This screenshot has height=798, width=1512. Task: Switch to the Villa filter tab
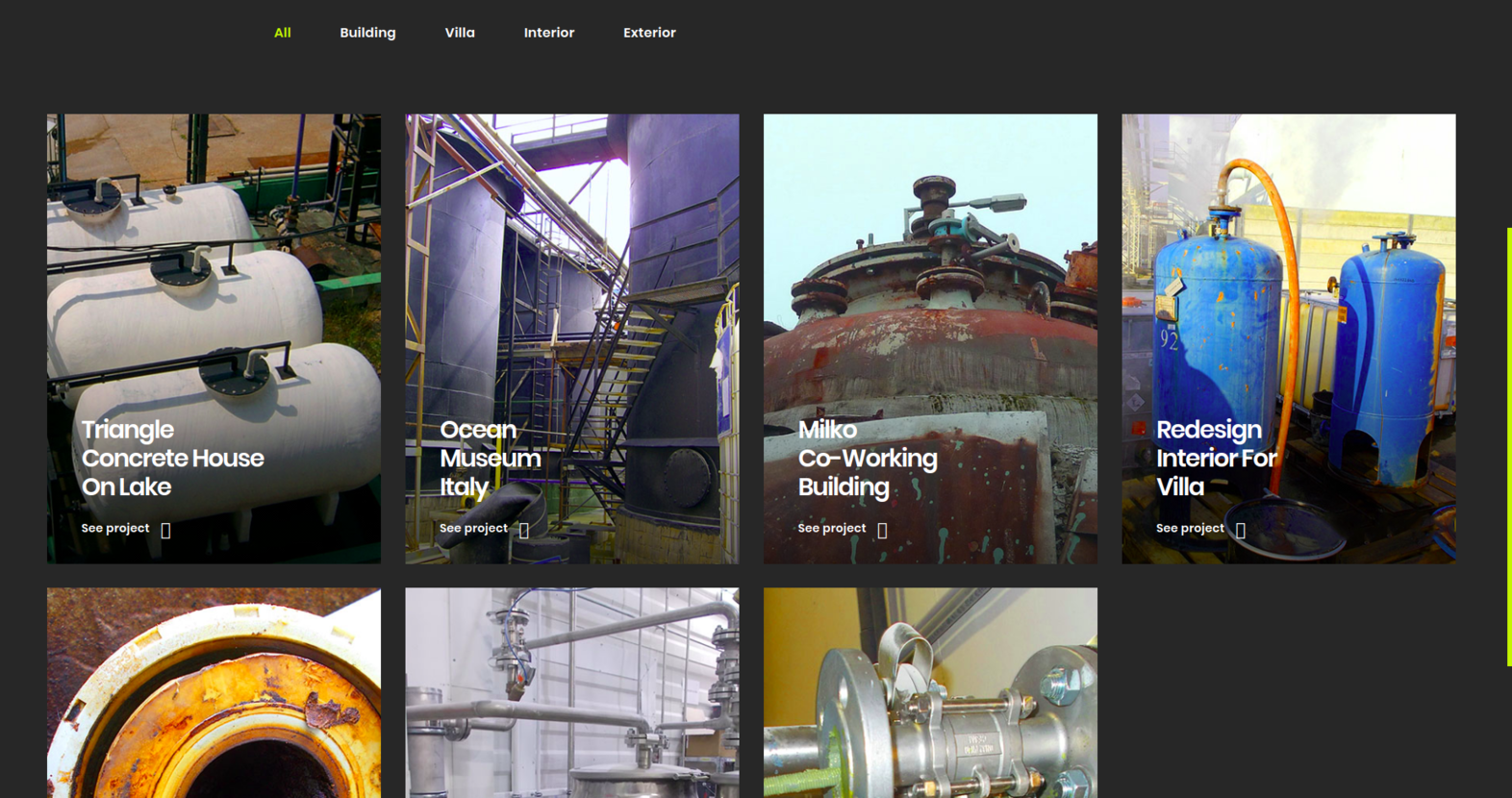point(460,33)
